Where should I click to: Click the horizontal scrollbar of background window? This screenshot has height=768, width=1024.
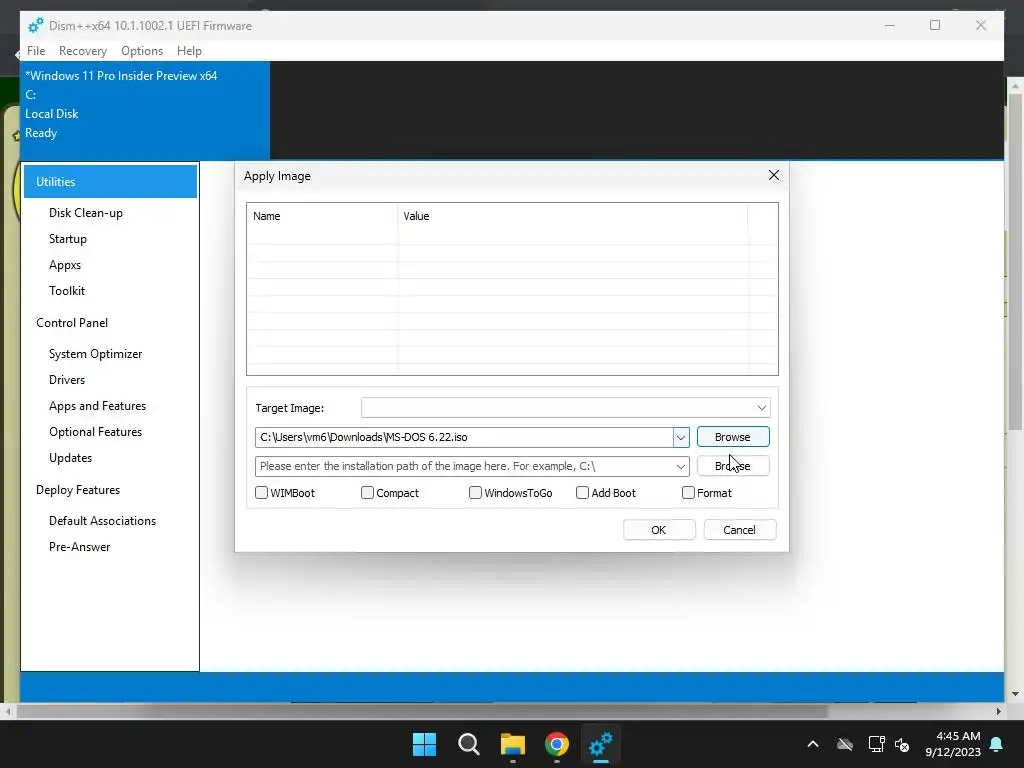[421, 711]
